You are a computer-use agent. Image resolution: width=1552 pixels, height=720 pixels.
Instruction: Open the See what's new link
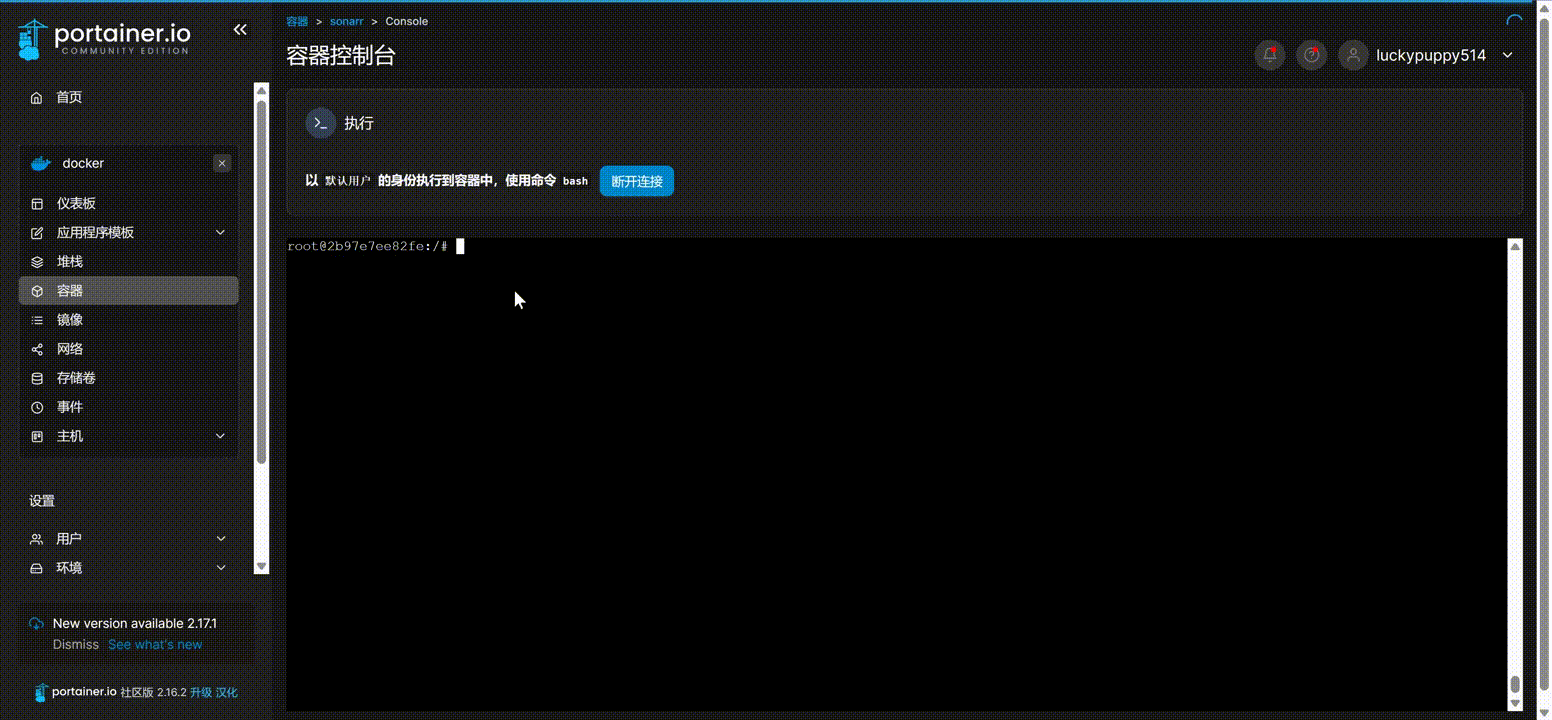(154, 644)
